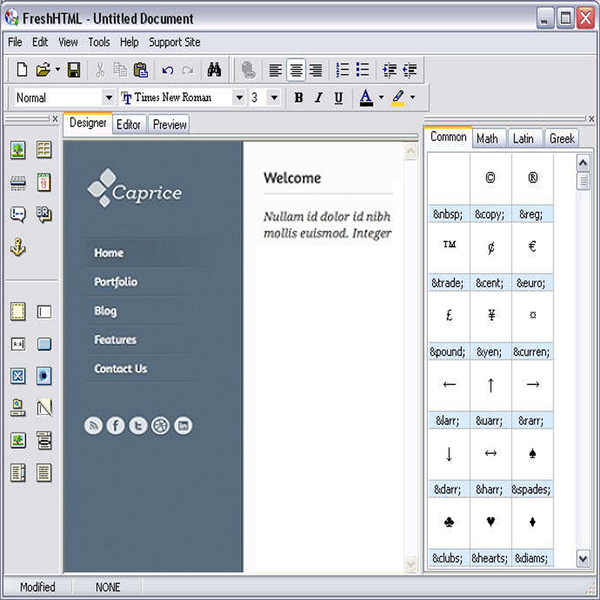Image resolution: width=600 pixels, height=600 pixels.
Task: Insert a table with the grid icon
Action: (x=44, y=150)
